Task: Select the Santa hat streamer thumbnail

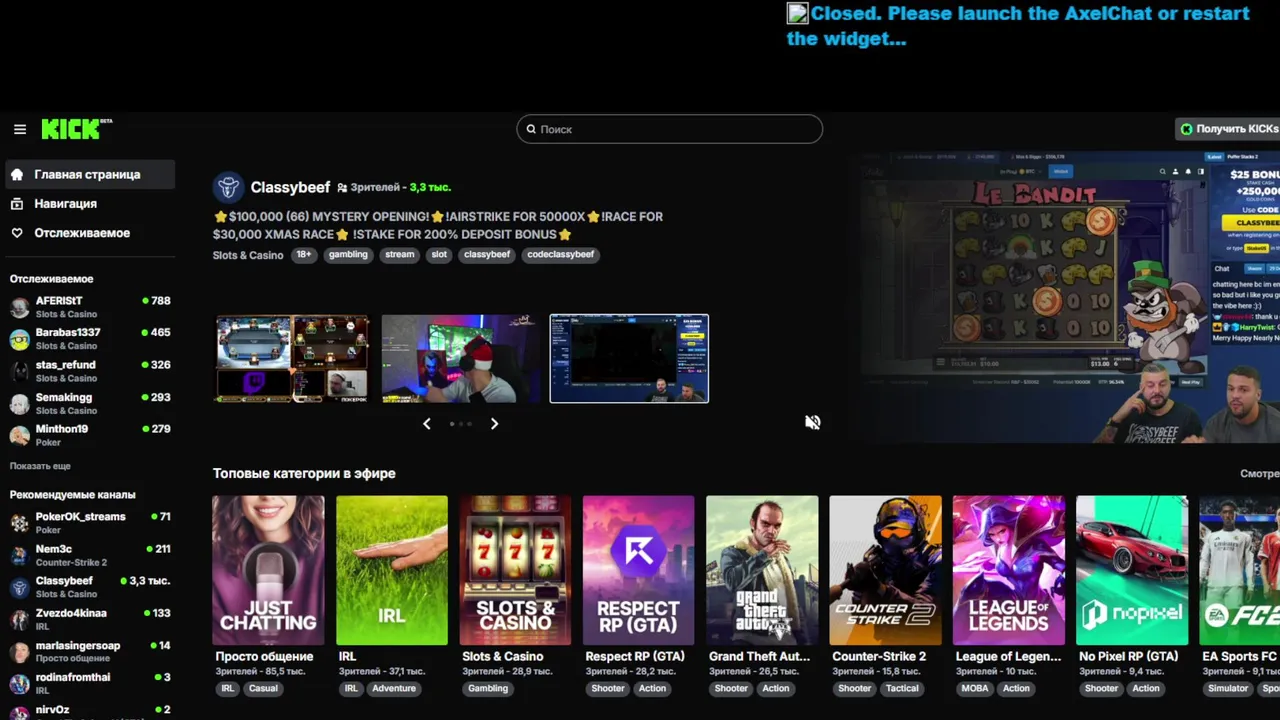Action: 460,359
